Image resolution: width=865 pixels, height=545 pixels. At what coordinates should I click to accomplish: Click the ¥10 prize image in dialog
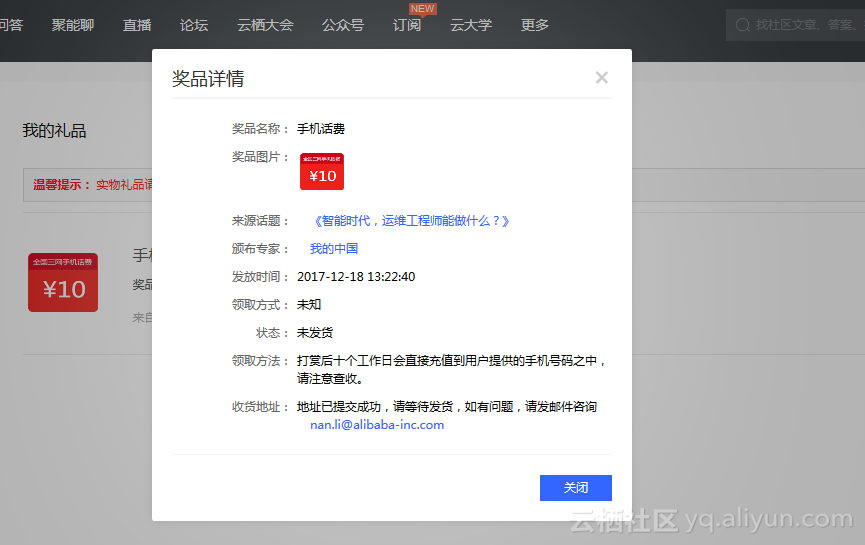[x=322, y=172]
